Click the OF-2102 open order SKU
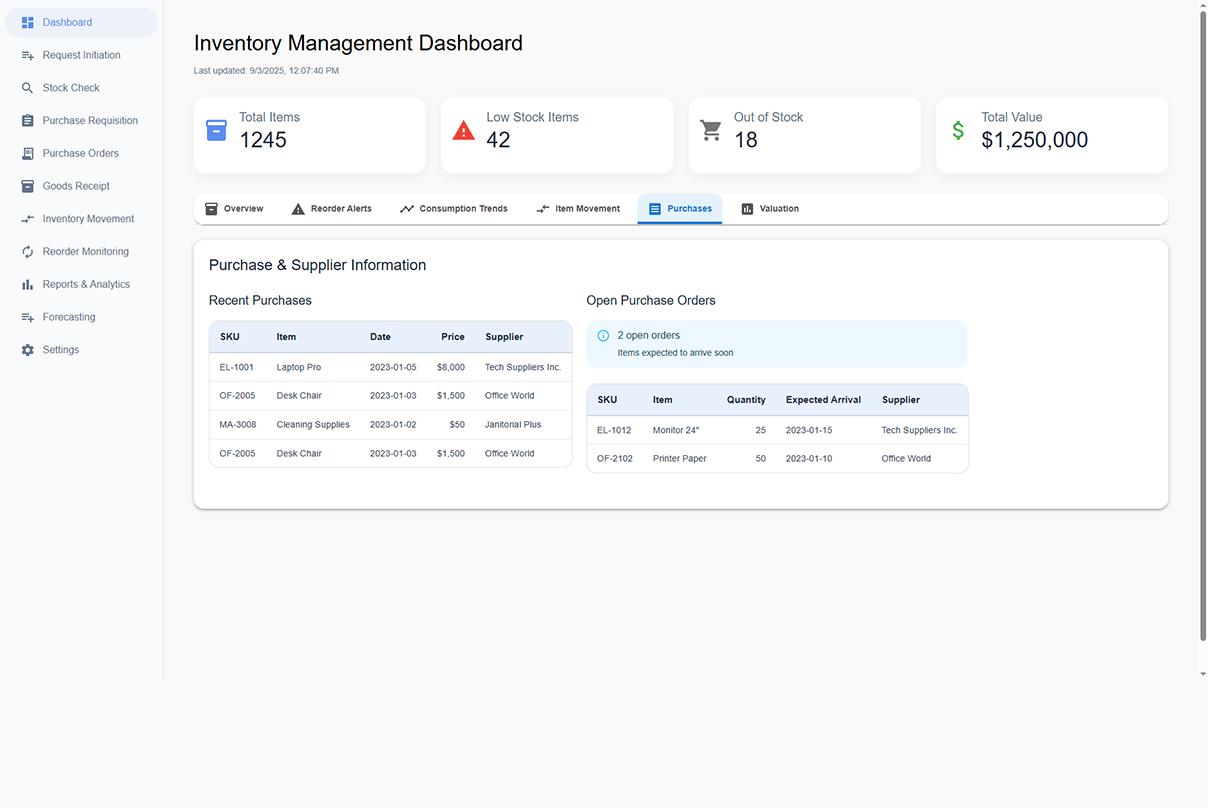Image resolution: width=1208 pixels, height=808 pixels. coord(615,459)
